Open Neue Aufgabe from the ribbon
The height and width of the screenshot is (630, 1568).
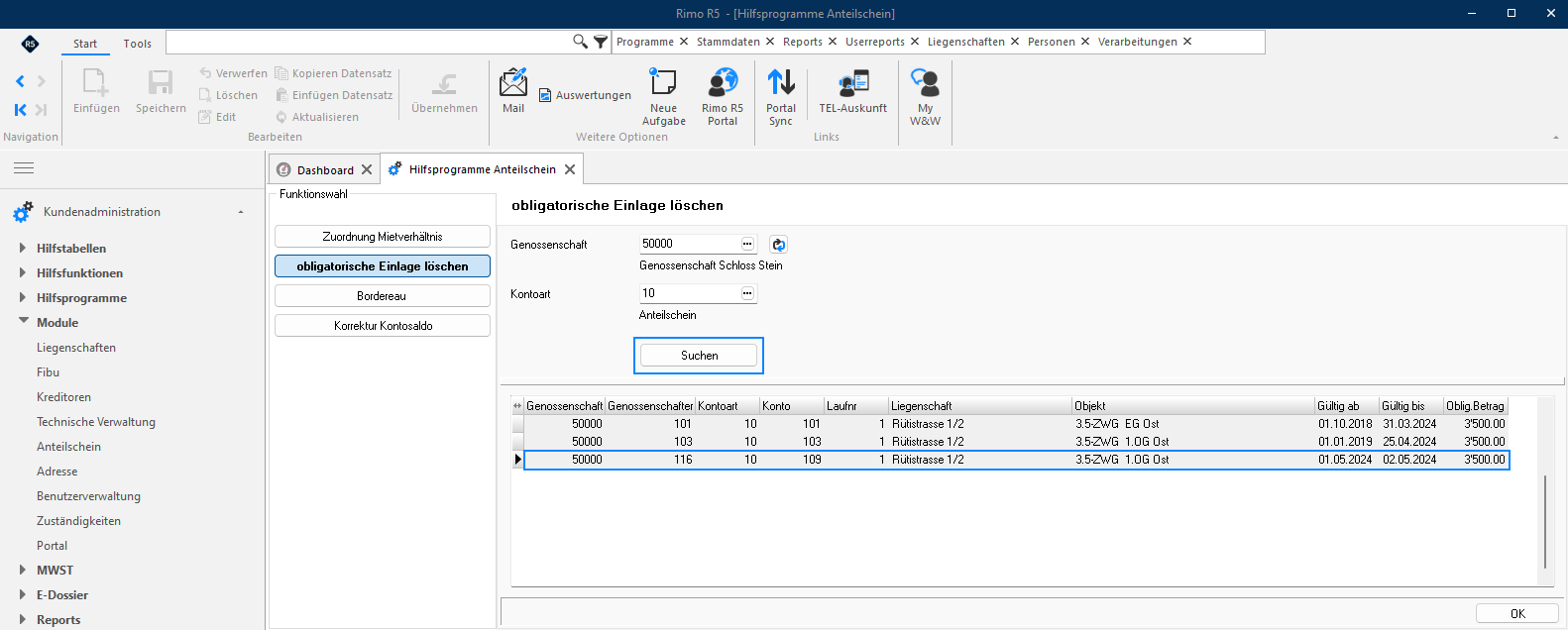(x=663, y=96)
